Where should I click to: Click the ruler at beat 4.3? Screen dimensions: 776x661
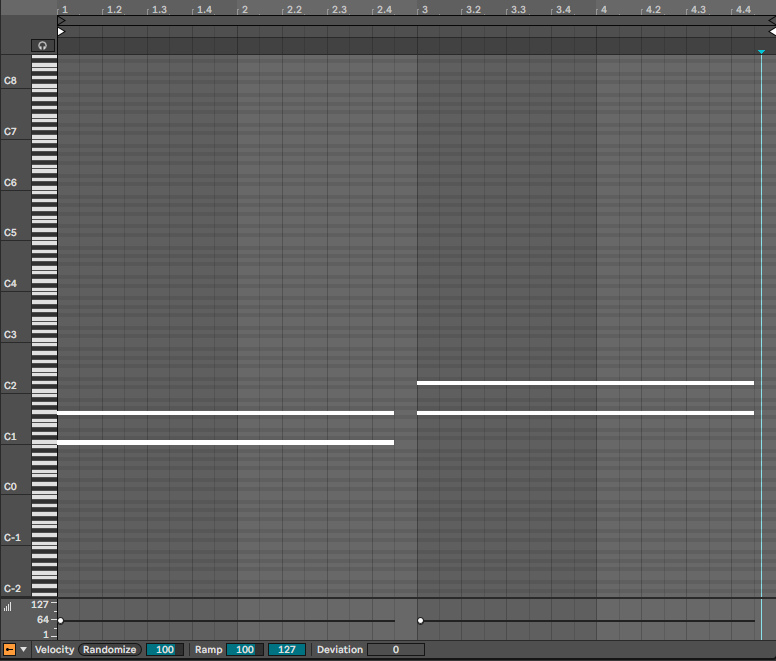698,9
